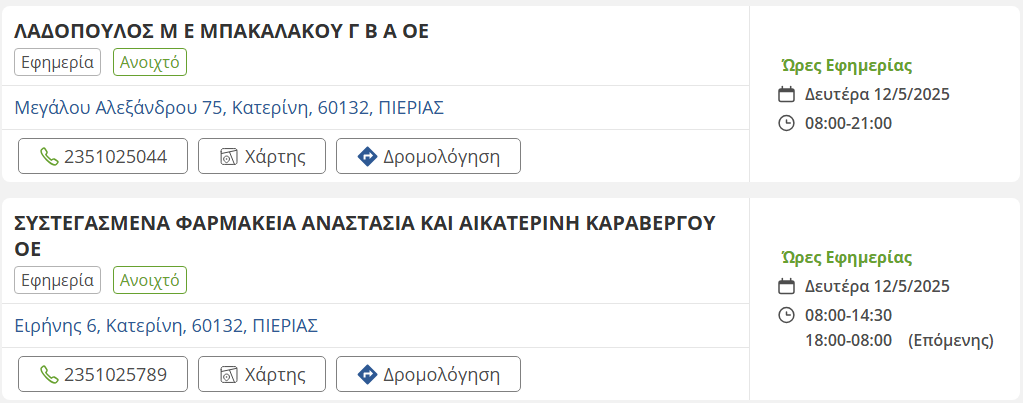Get Δρομολόγηση to Ειρήνης 6
The height and width of the screenshot is (403, 1023).
click(428, 374)
